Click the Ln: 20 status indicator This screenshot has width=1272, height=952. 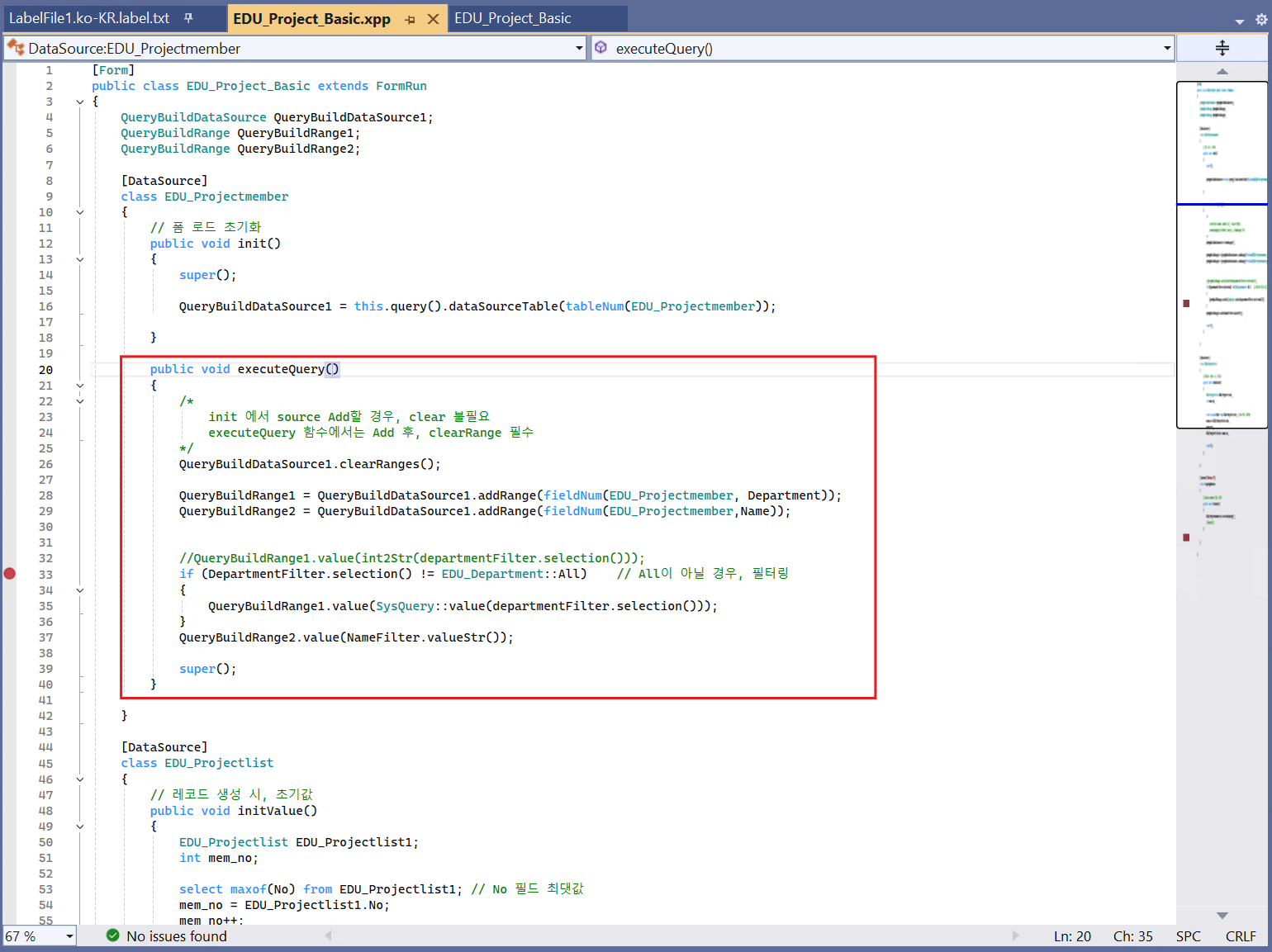pyautogui.click(x=1072, y=936)
